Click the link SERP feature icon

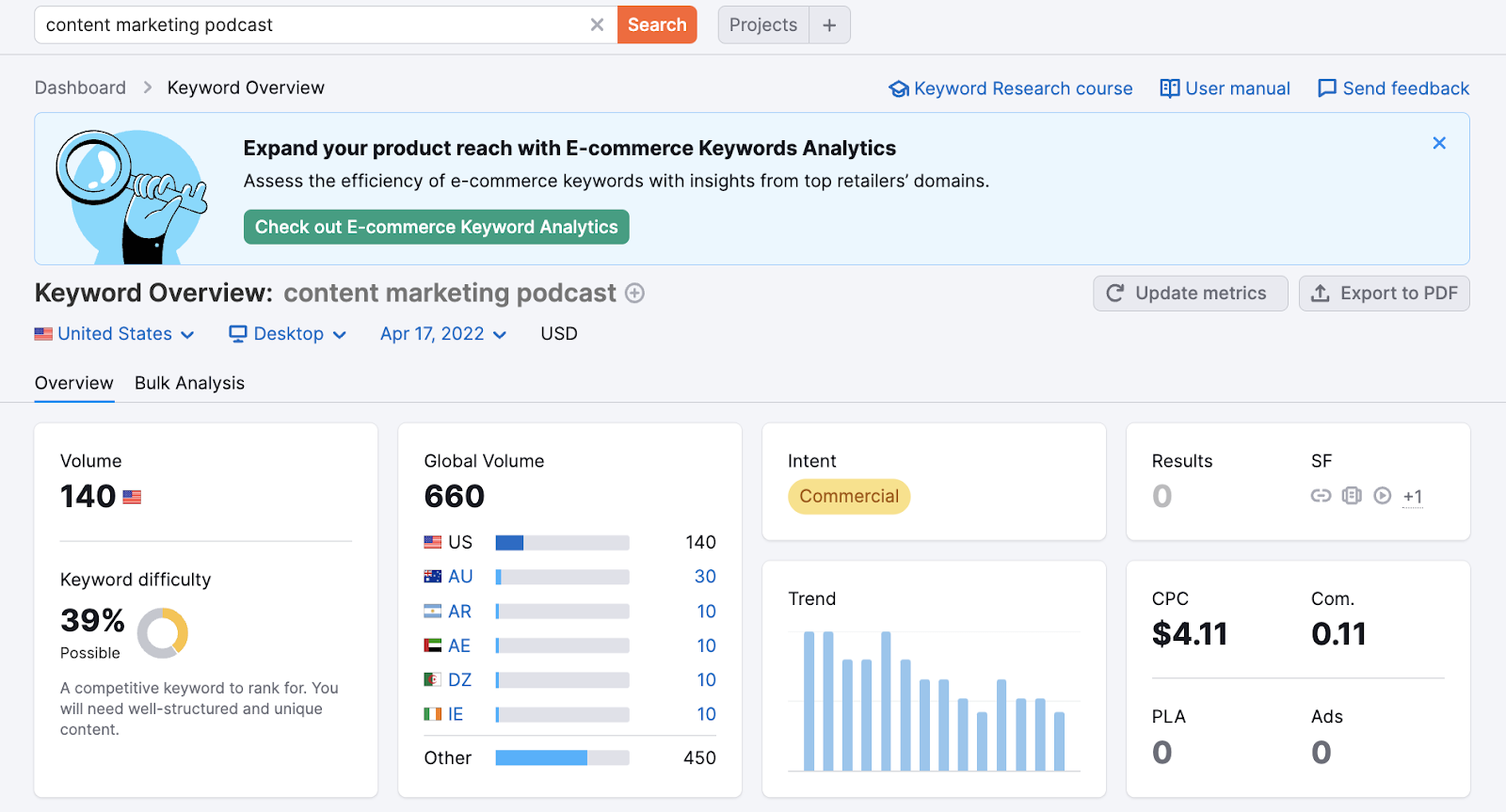click(1321, 496)
